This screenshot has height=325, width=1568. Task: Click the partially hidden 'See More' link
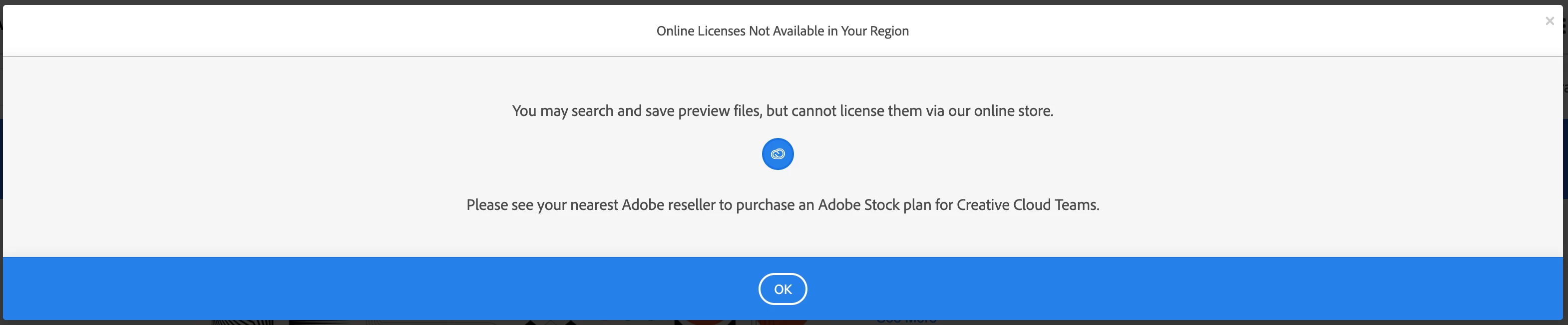point(906,321)
